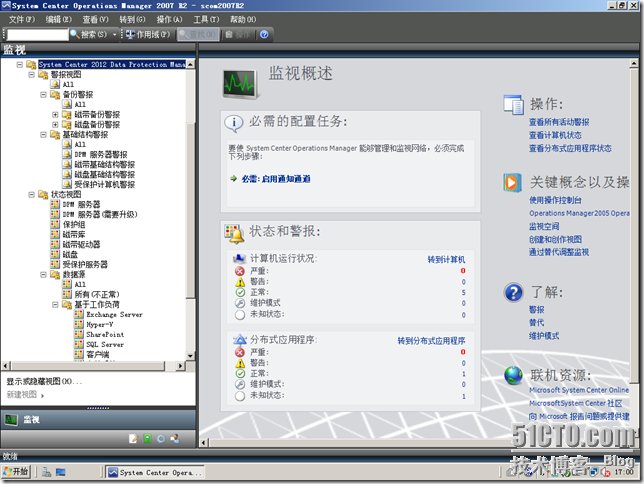Click 使用操作控制台 link
Screen dimensions: 644x484
pos(555,200)
